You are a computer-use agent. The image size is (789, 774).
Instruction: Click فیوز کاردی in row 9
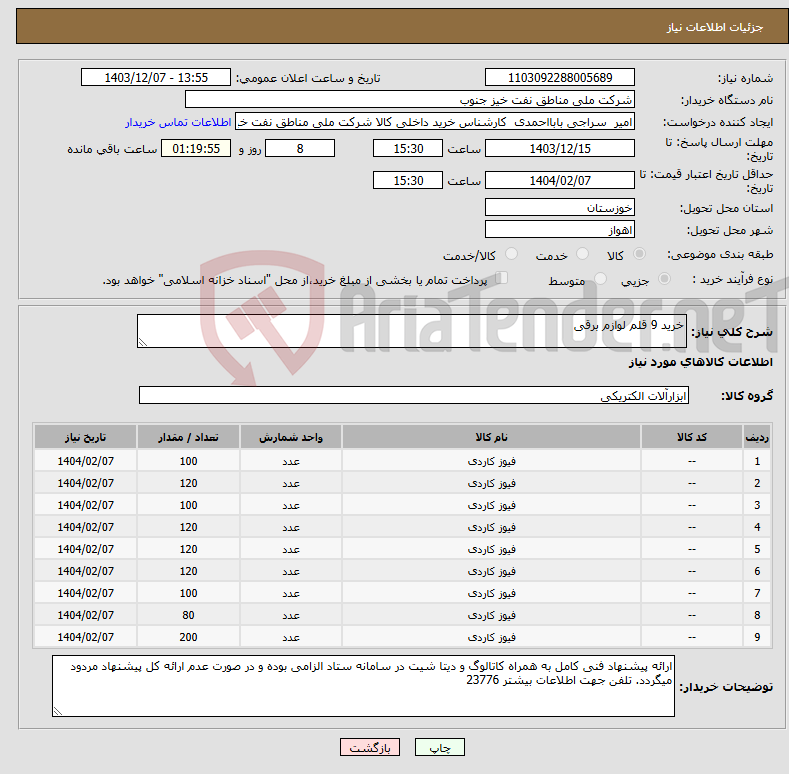[492, 638]
